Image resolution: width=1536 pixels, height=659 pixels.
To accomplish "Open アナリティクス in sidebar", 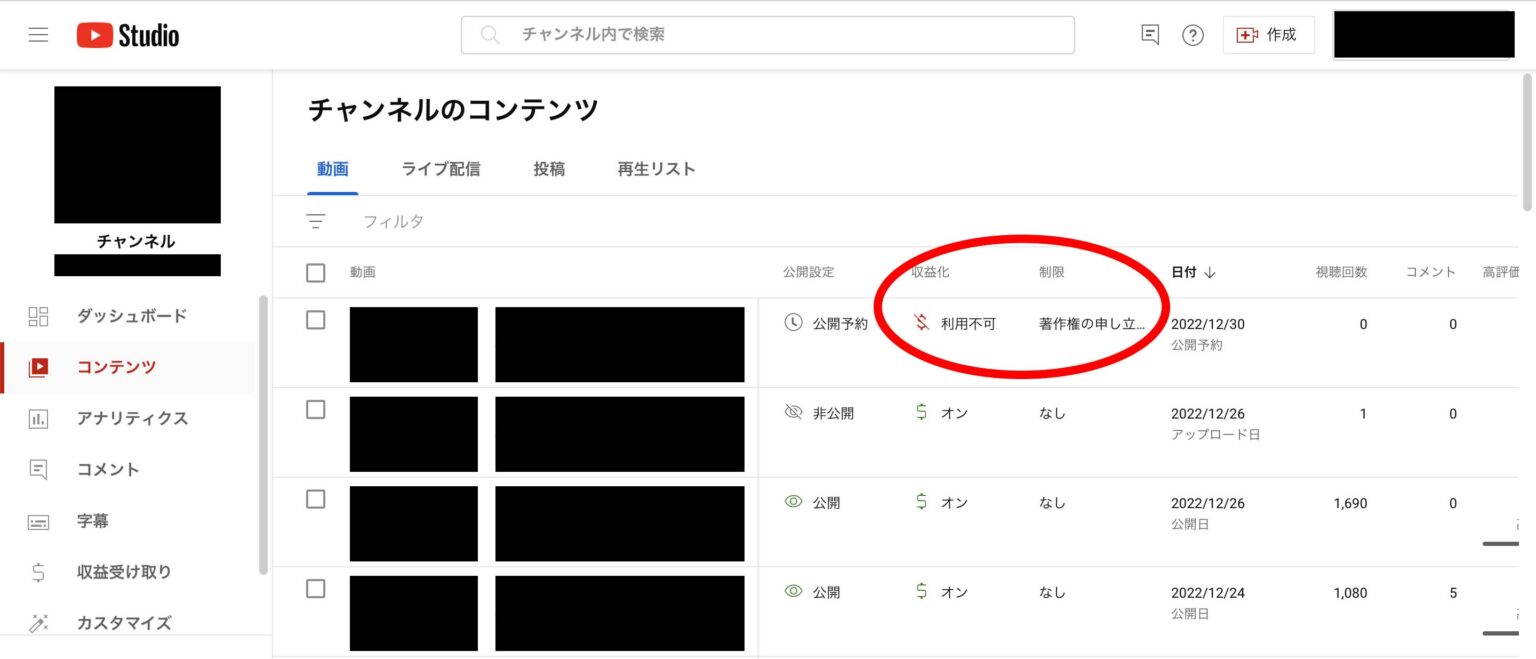I will [x=132, y=418].
